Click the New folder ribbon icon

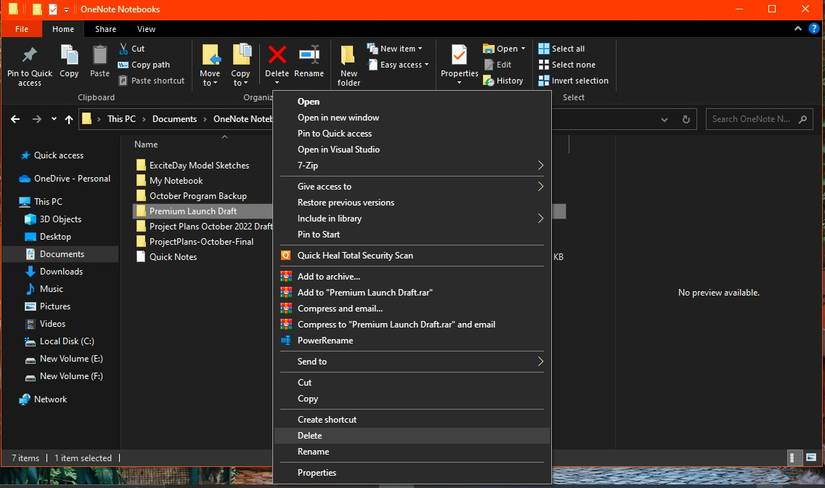(348, 60)
